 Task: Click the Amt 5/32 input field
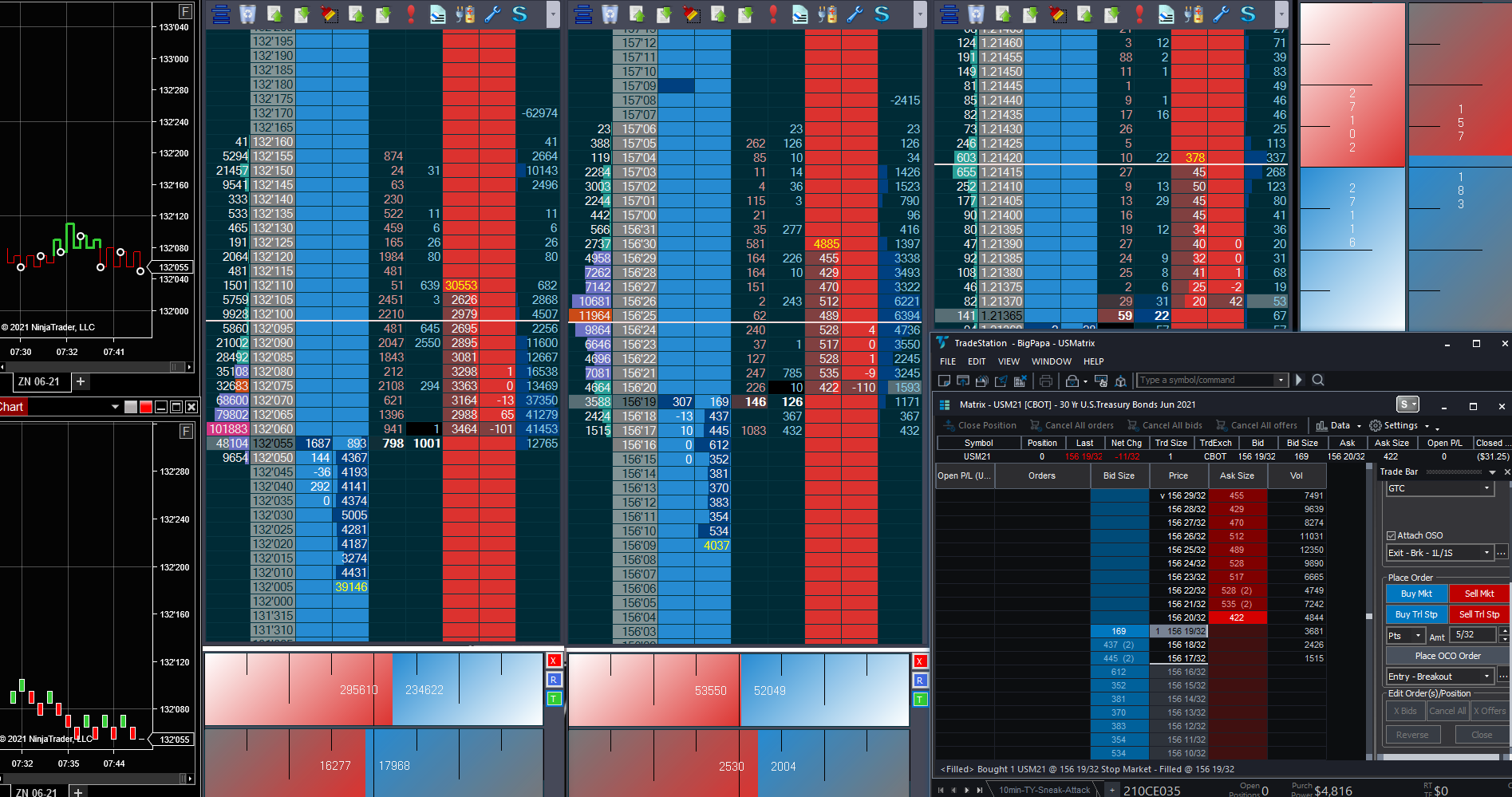click(x=1474, y=635)
